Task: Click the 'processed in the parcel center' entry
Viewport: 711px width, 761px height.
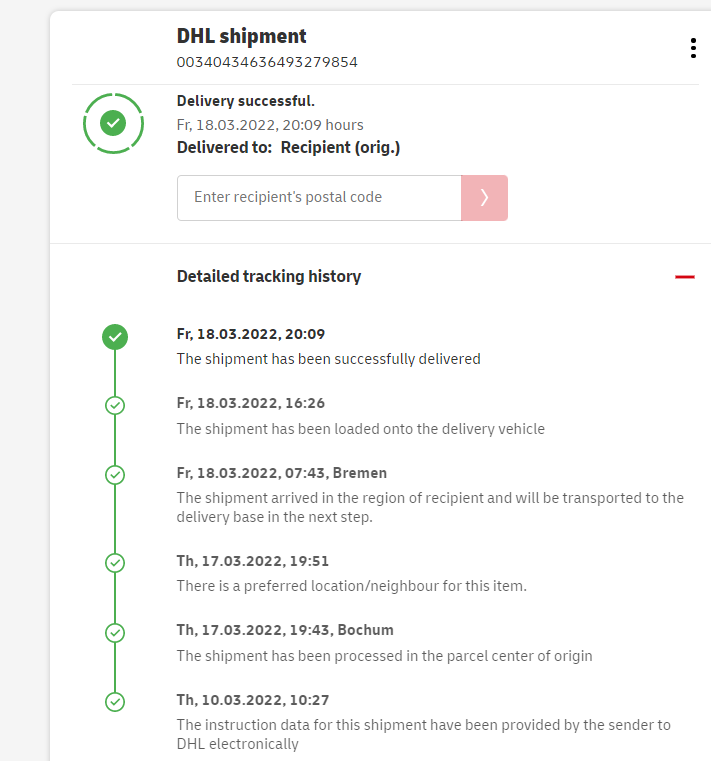Action: pos(385,656)
